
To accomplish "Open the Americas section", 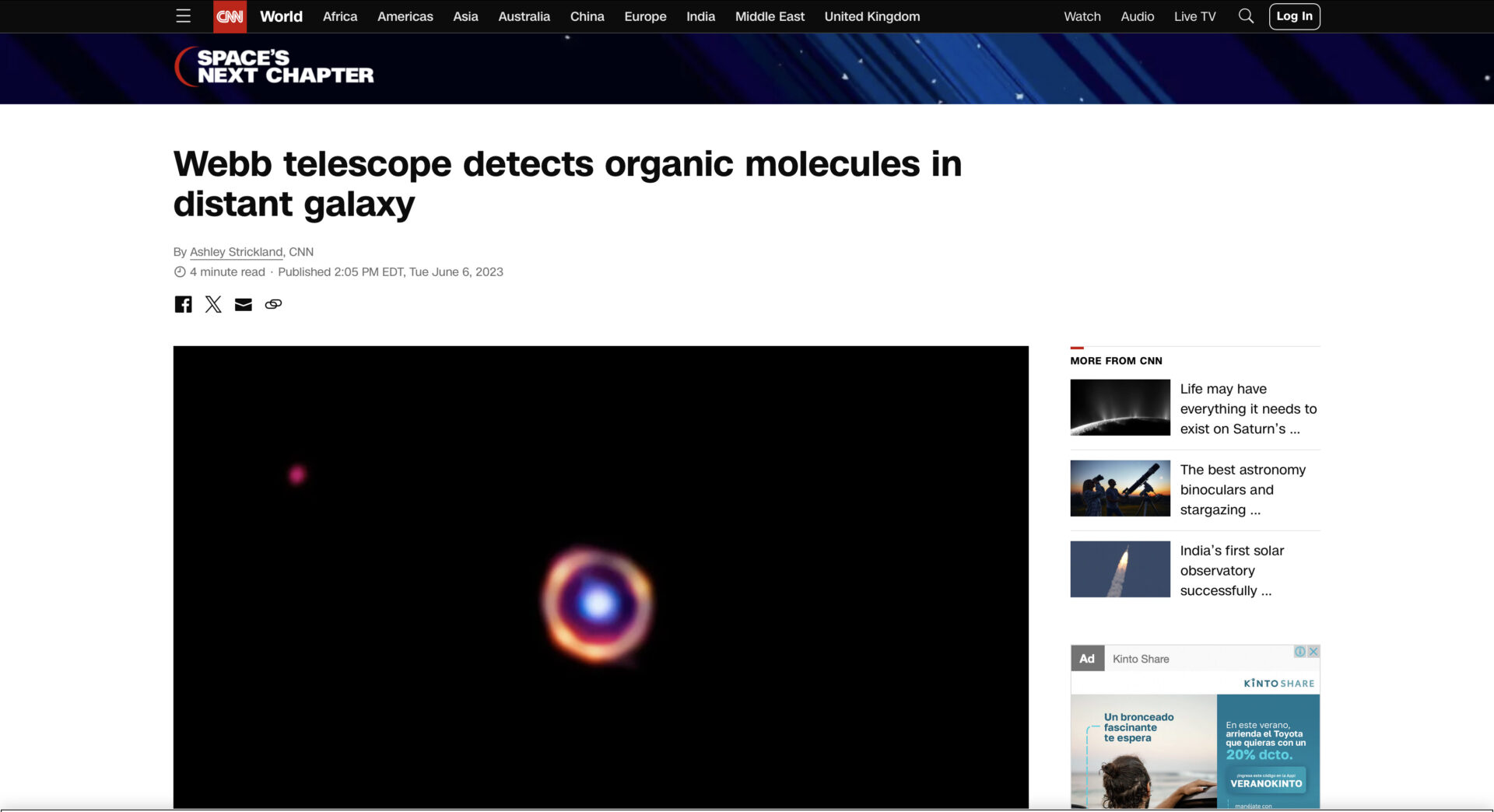I will pyautogui.click(x=405, y=16).
